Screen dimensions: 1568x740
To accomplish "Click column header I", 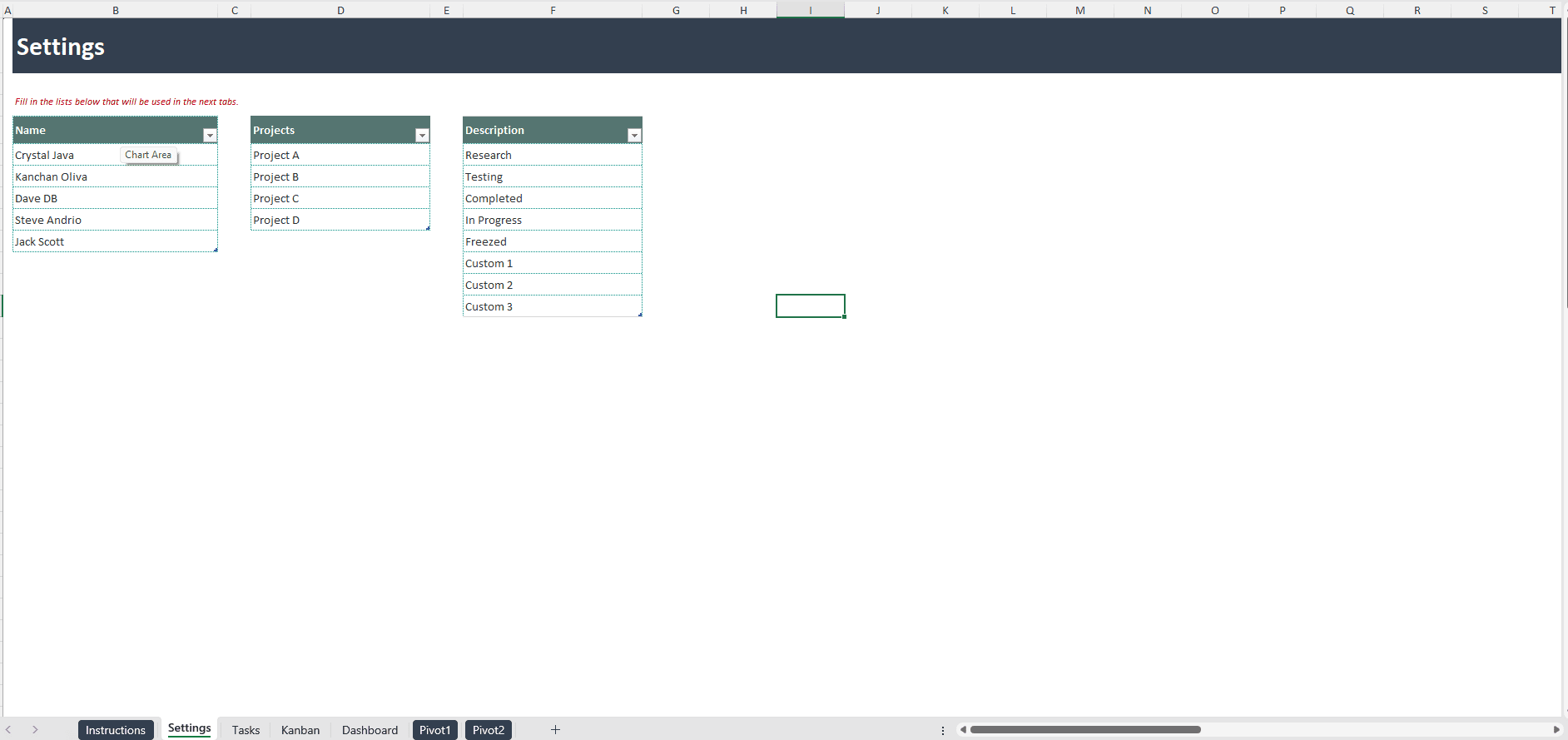I will click(x=811, y=10).
